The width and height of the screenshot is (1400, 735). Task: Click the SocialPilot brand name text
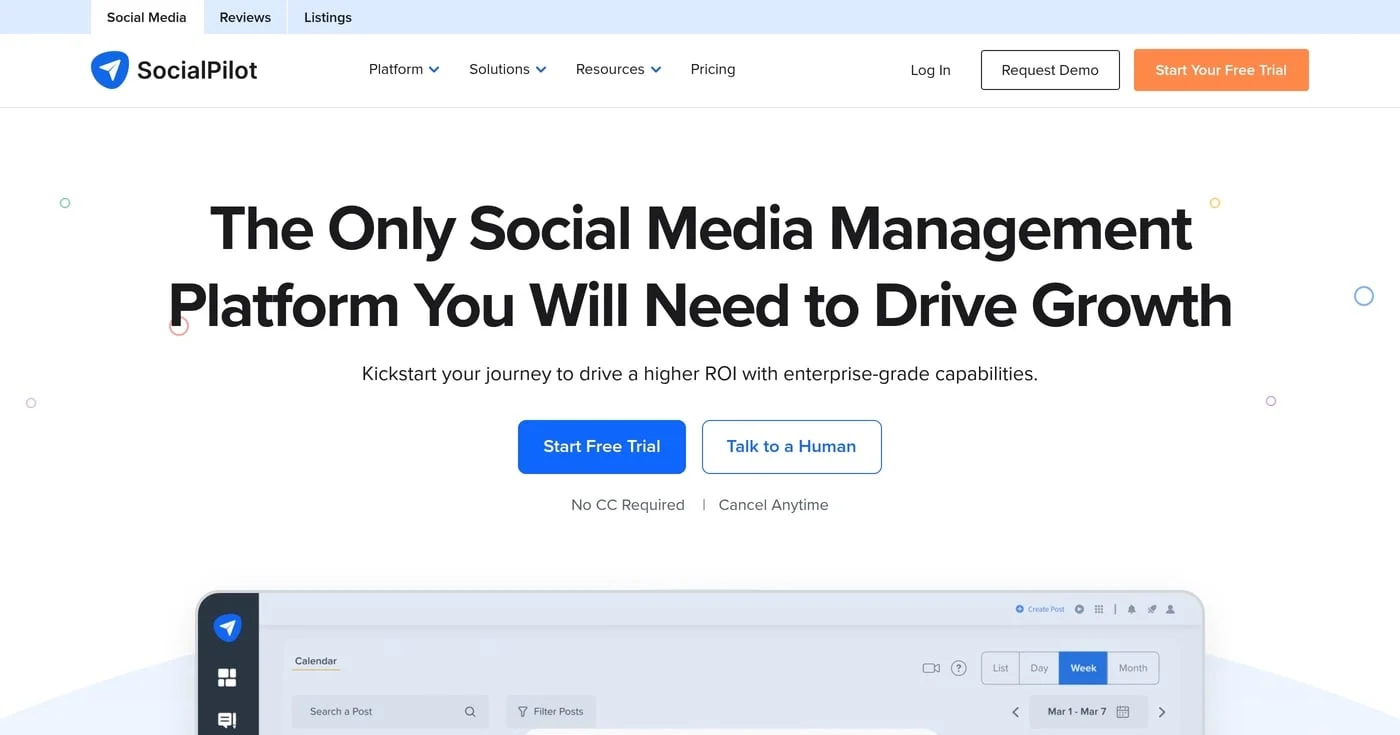[x=197, y=70]
